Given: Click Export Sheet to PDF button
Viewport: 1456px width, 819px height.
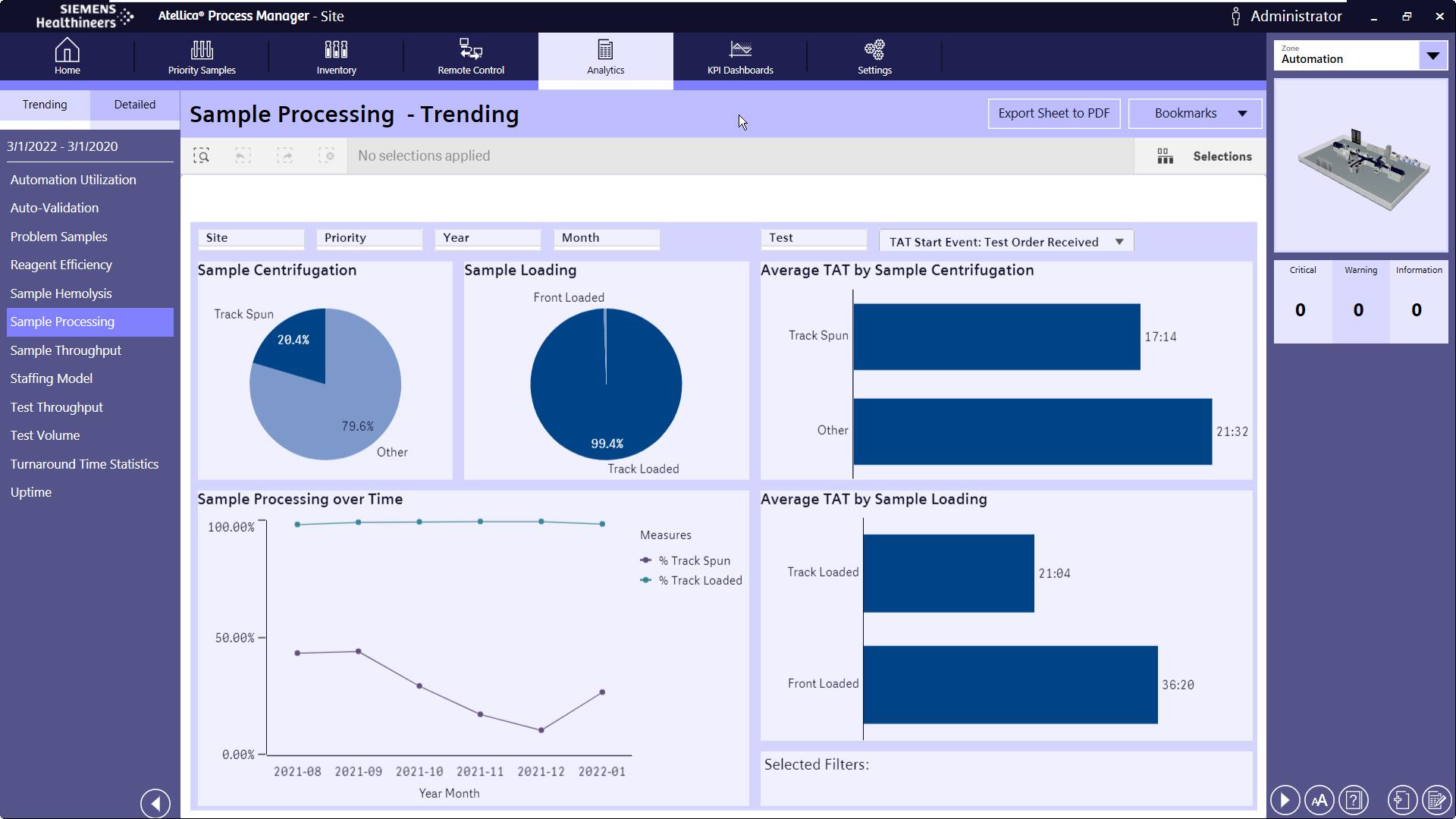Looking at the screenshot, I should [1053, 114].
